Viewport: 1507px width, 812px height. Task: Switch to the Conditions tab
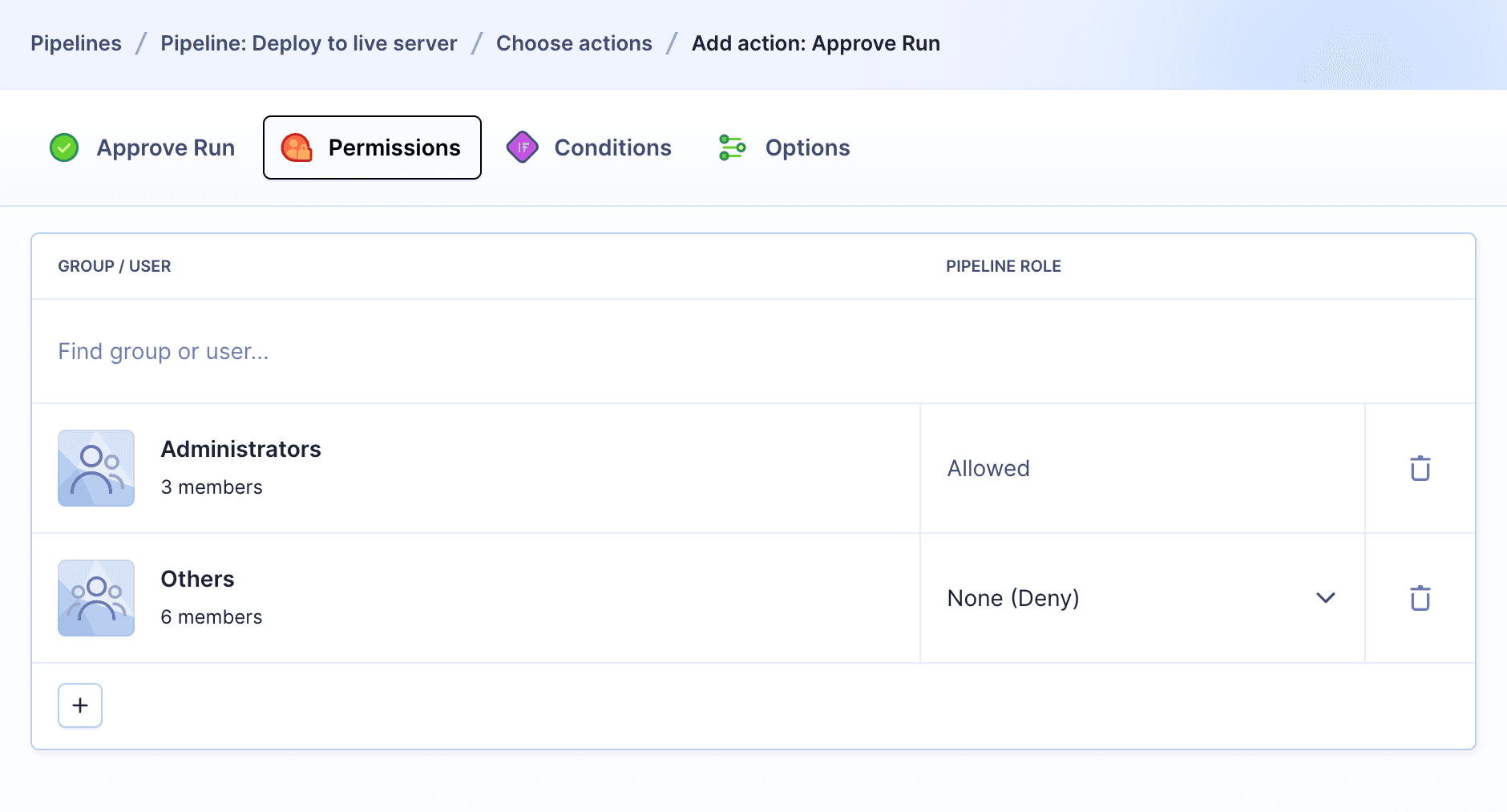pos(612,147)
